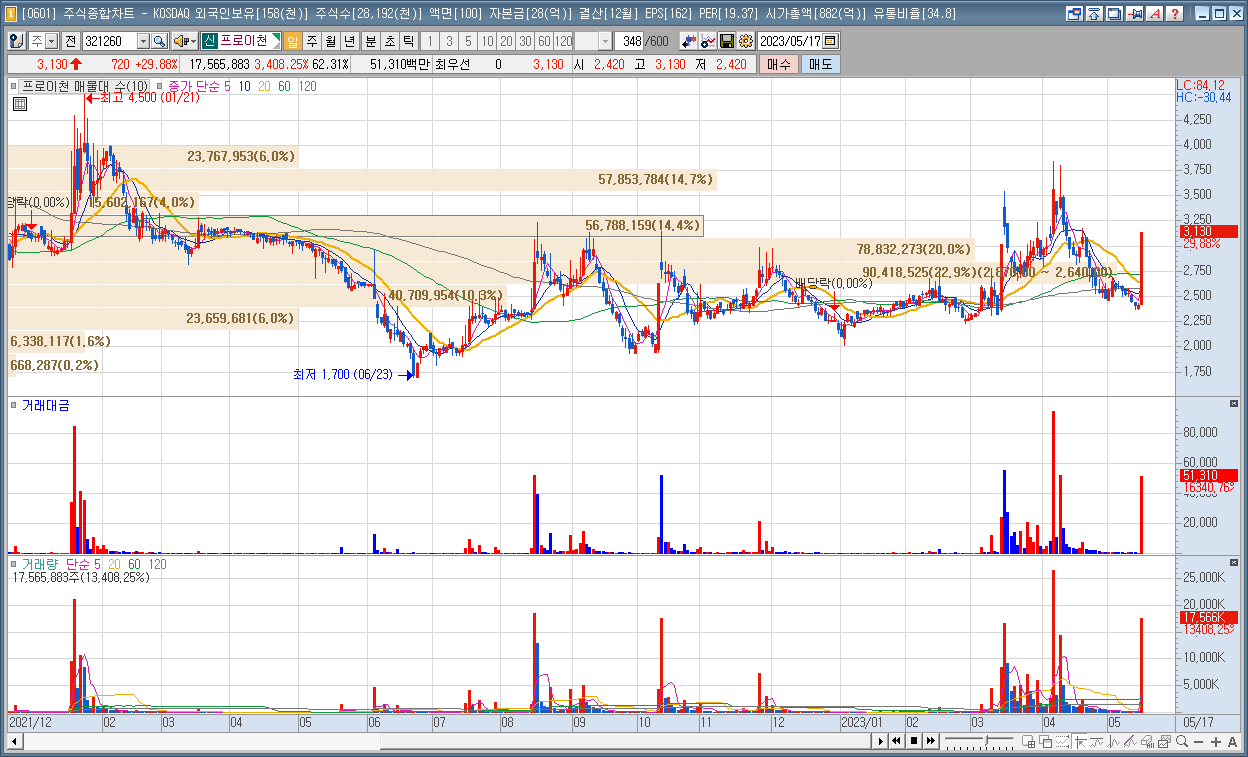Click the date field 2023/05/17
1248x757 pixels.
click(790, 41)
